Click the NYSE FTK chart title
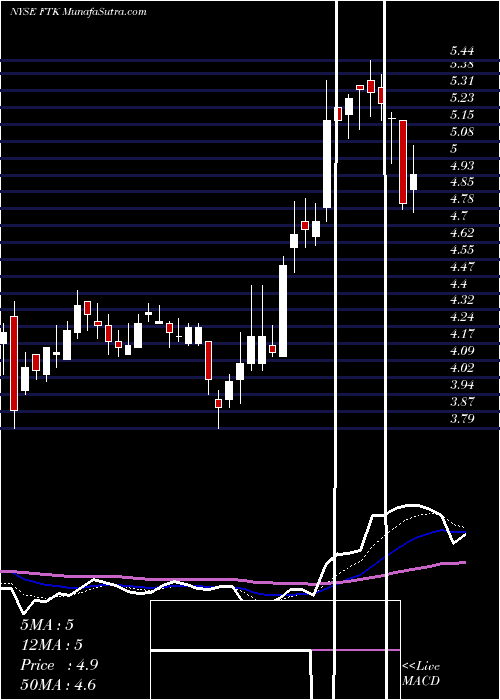This screenshot has height=700, width=500. coord(79,12)
